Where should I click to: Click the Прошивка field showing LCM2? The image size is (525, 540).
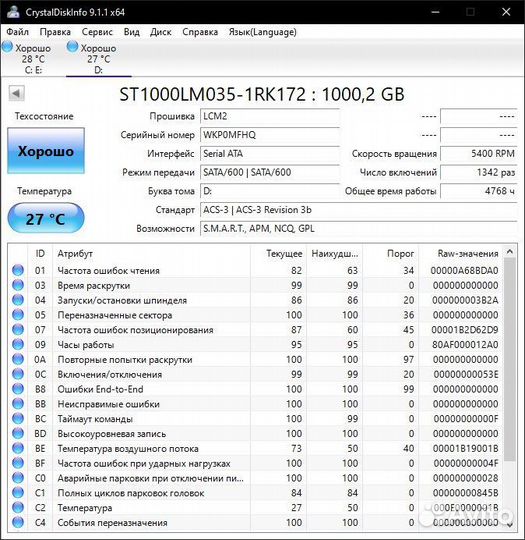(x=270, y=116)
